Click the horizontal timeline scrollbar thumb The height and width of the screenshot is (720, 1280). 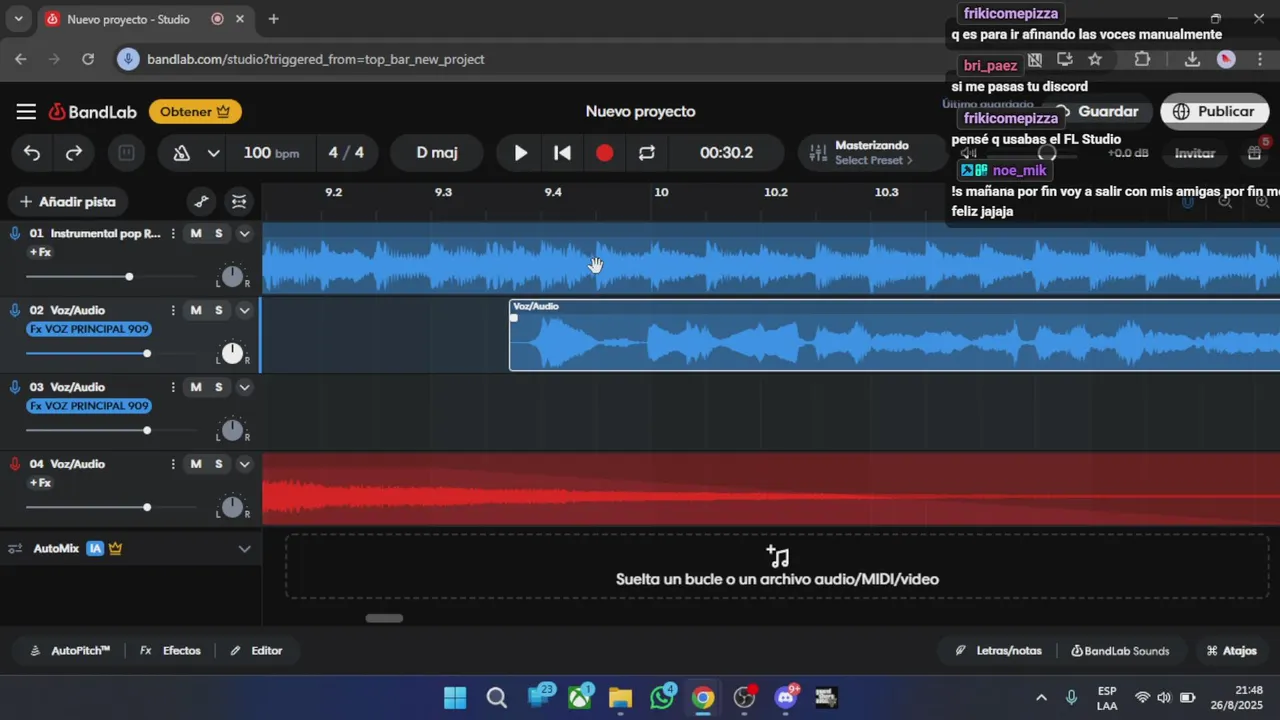point(384,618)
